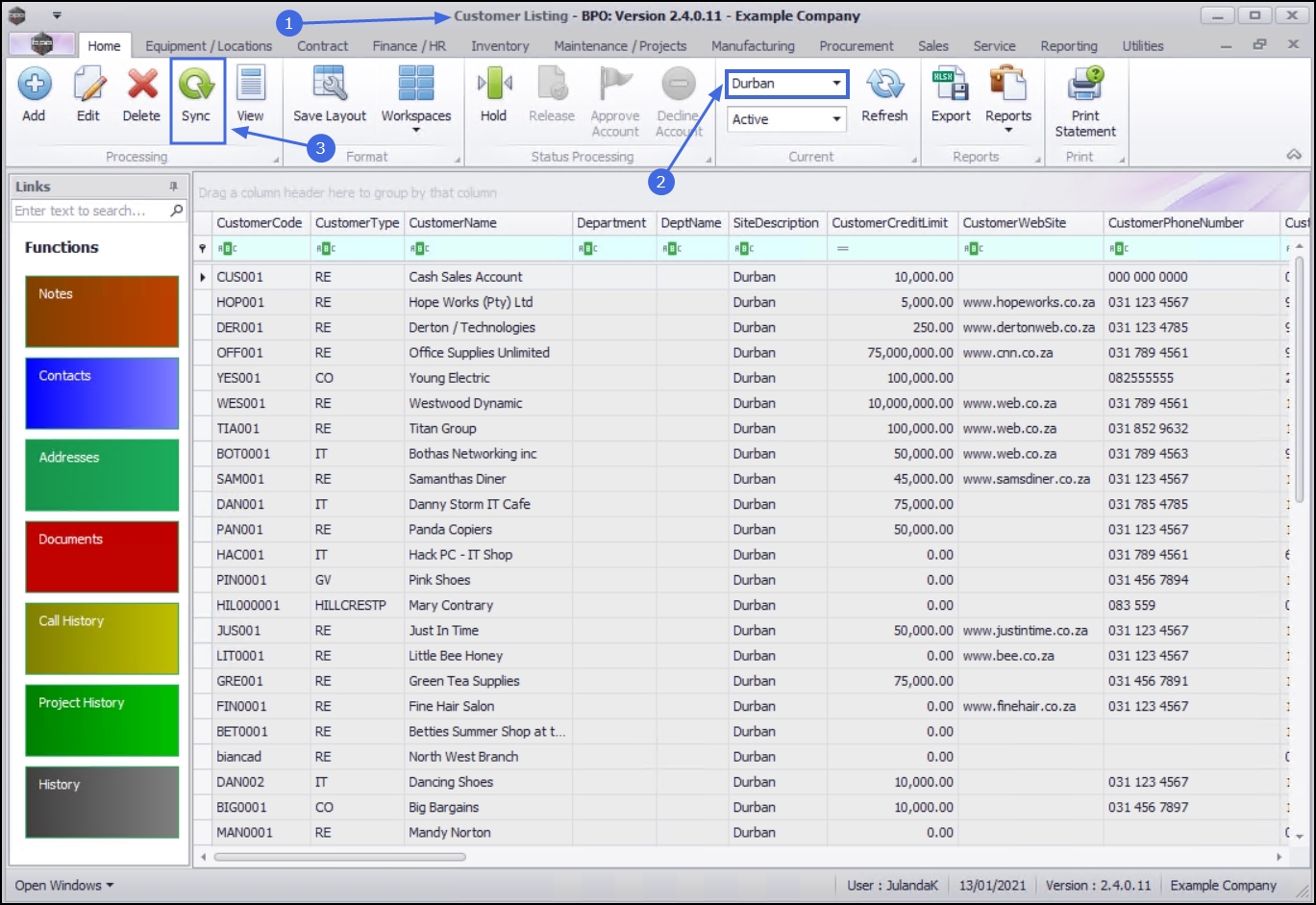Click the Print Statement icon
This screenshot has width=1316, height=905.
pos(1085,85)
